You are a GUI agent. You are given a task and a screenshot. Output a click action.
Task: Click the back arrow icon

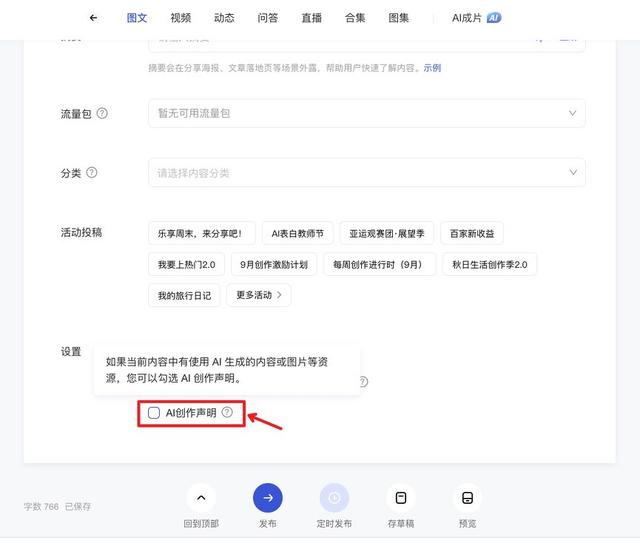click(x=93, y=18)
